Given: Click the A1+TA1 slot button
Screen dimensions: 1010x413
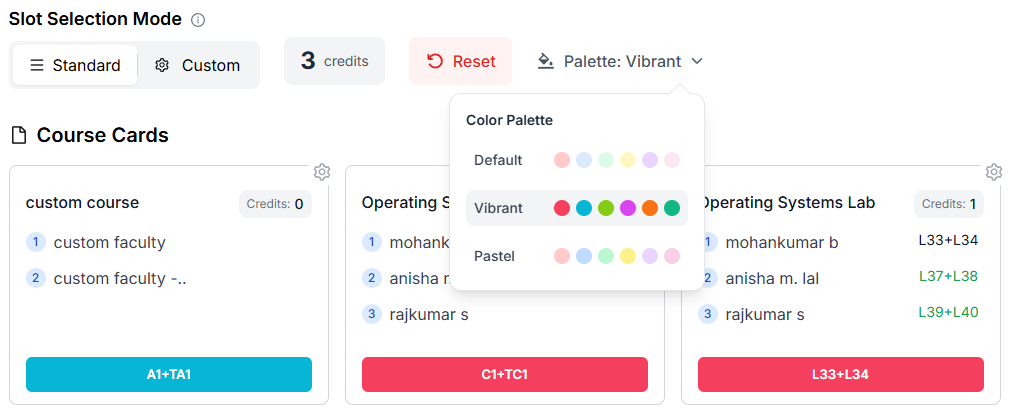Looking at the screenshot, I should [x=169, y=374].
